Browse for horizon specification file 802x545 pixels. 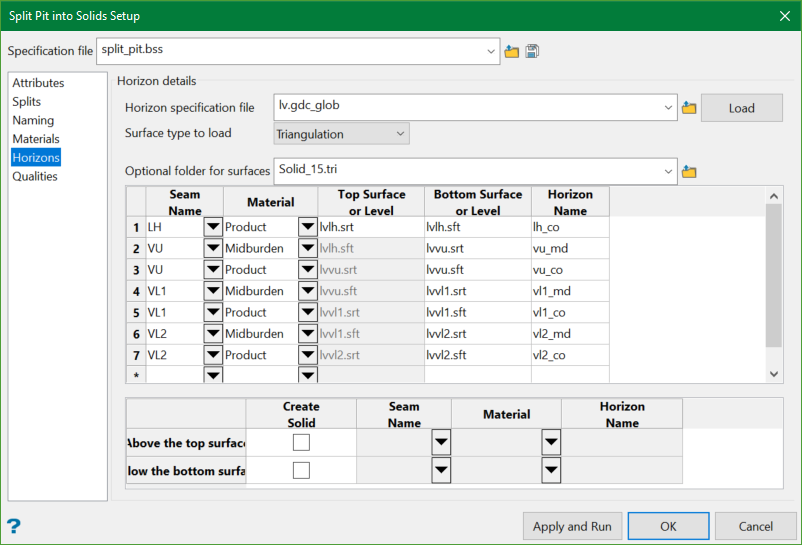point(689,108)
